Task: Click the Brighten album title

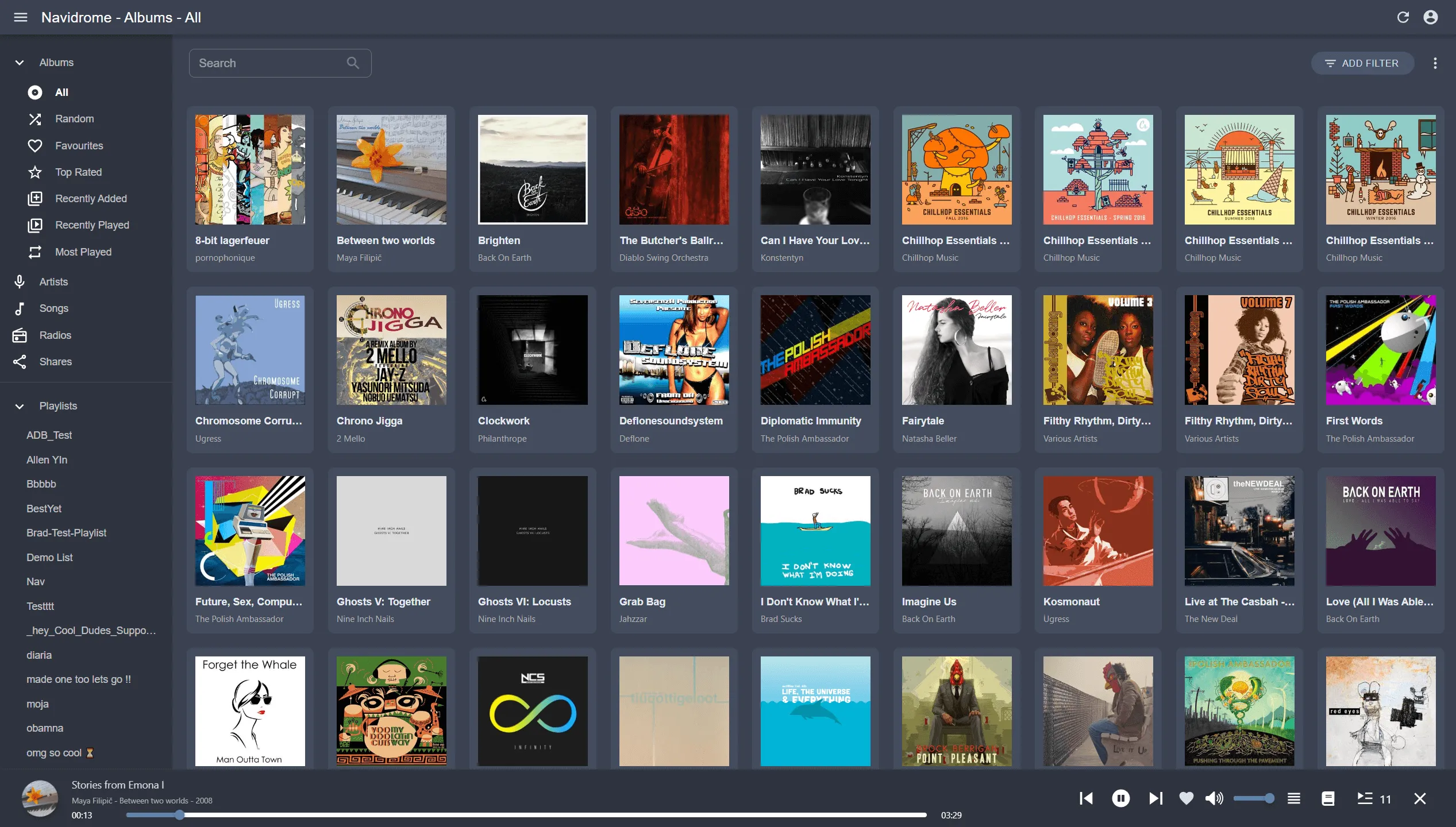Action: [x=499, y=241]
